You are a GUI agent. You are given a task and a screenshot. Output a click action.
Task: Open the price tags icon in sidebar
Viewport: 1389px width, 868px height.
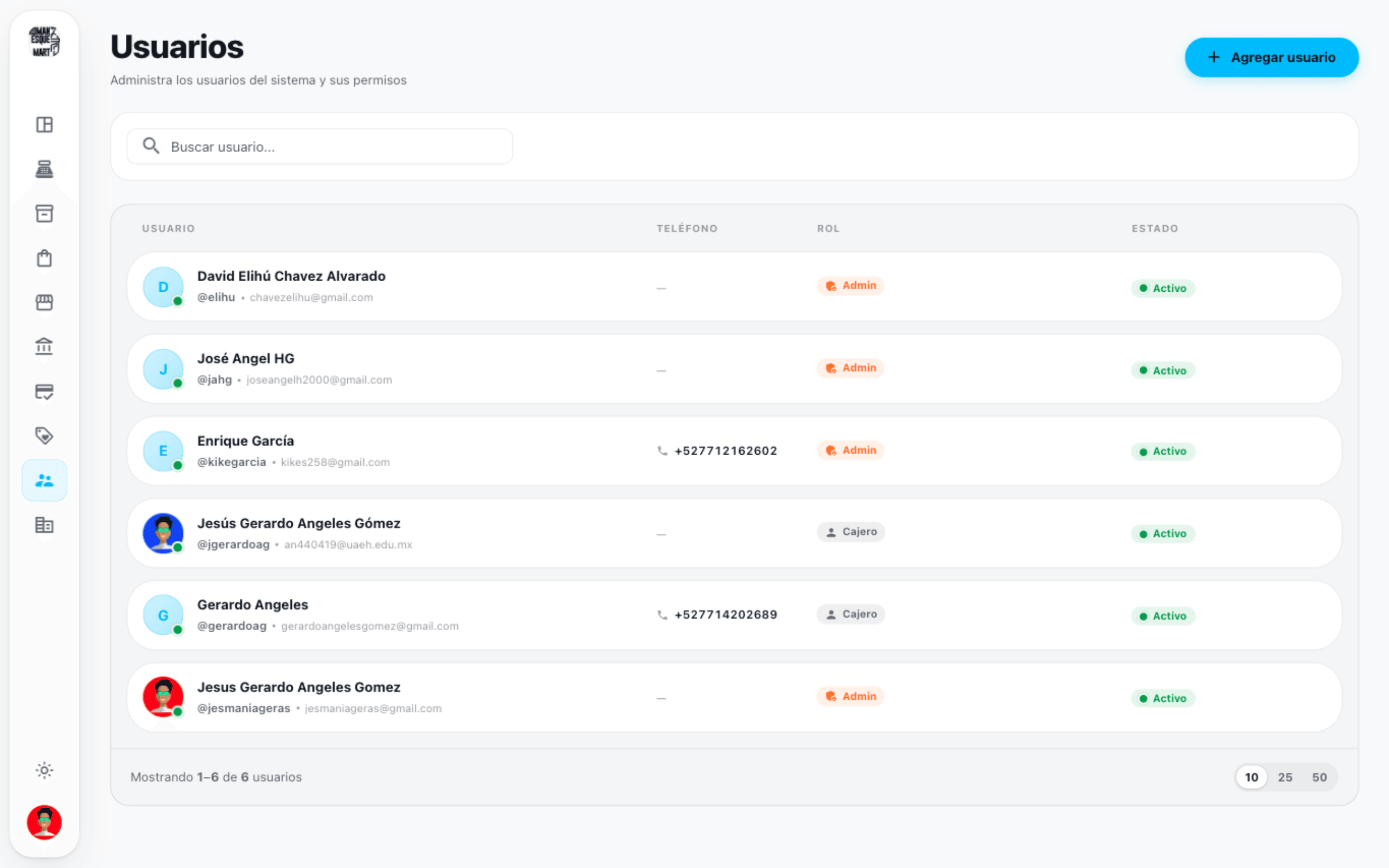click(x=44, y=436)
